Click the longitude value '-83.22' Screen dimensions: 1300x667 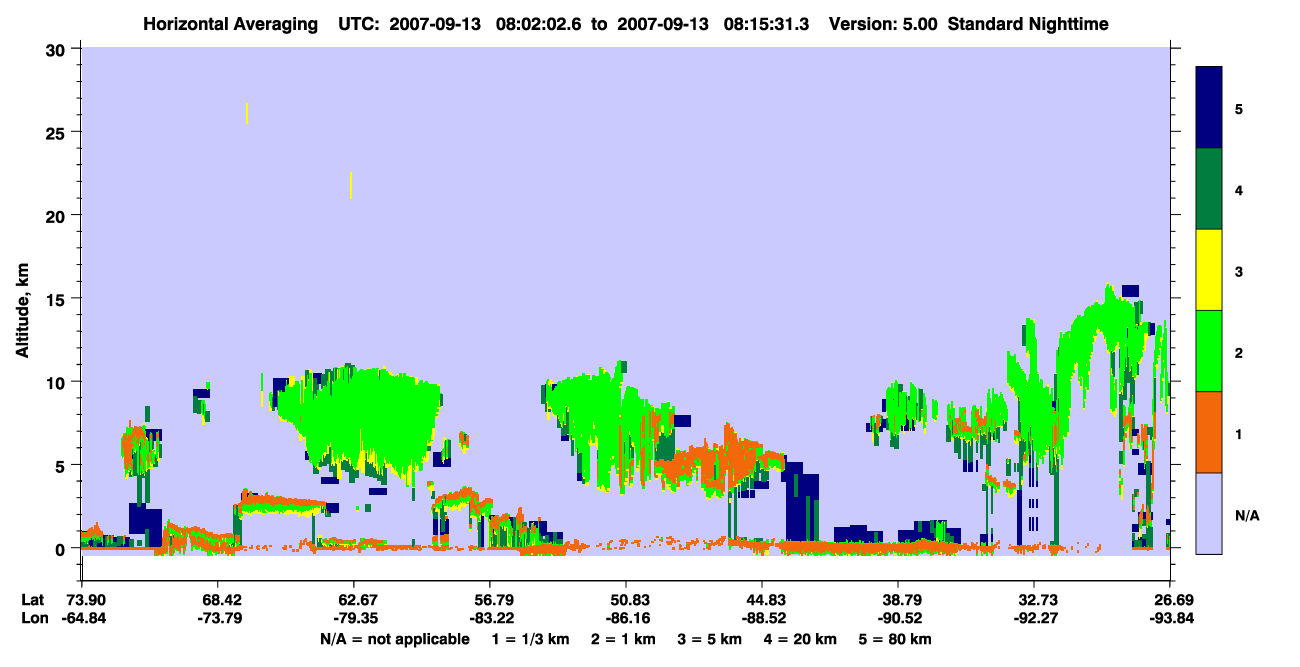489,618
